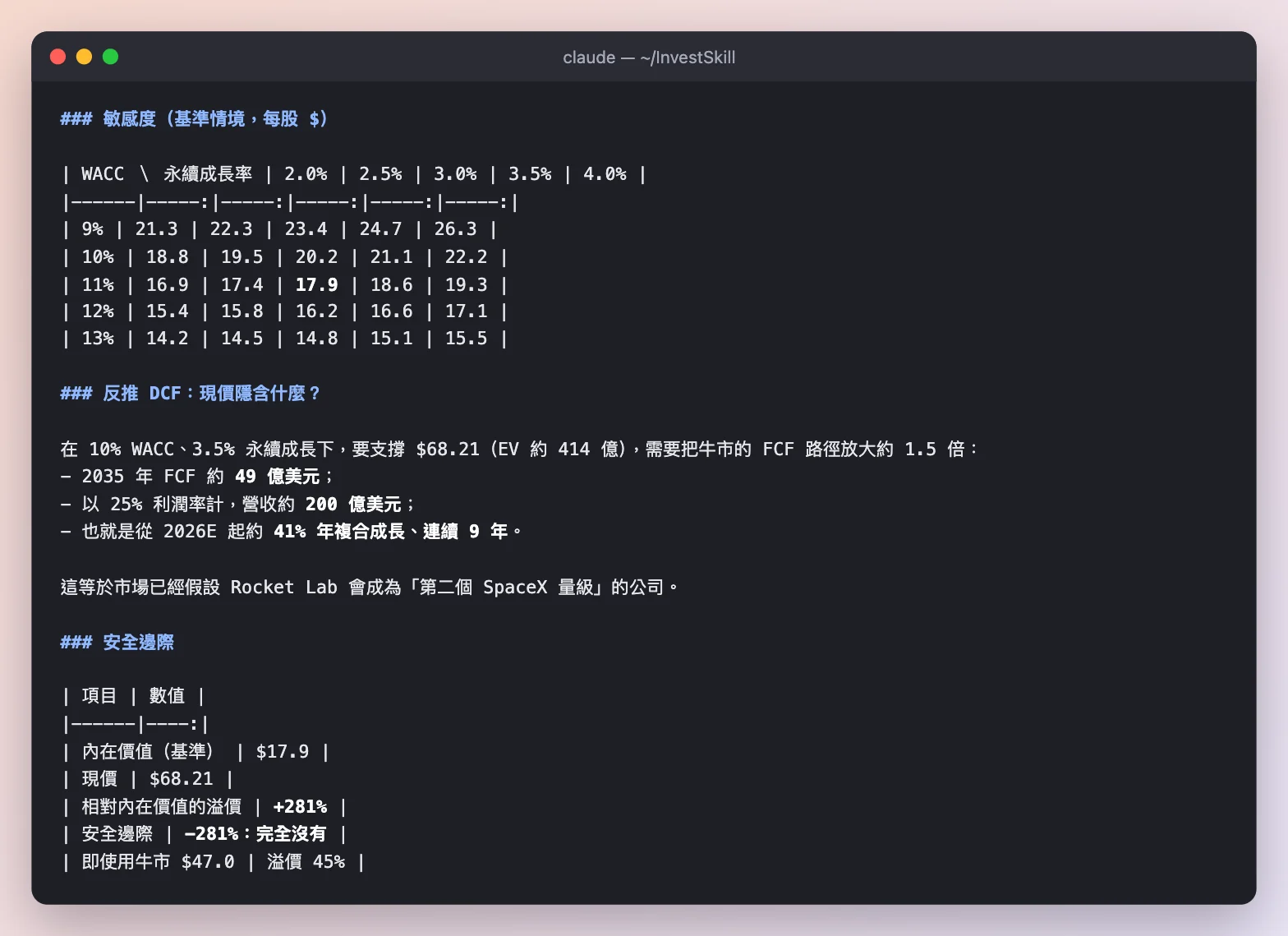Click the '$17.9' intrinsic value cell

coord(283,752)
